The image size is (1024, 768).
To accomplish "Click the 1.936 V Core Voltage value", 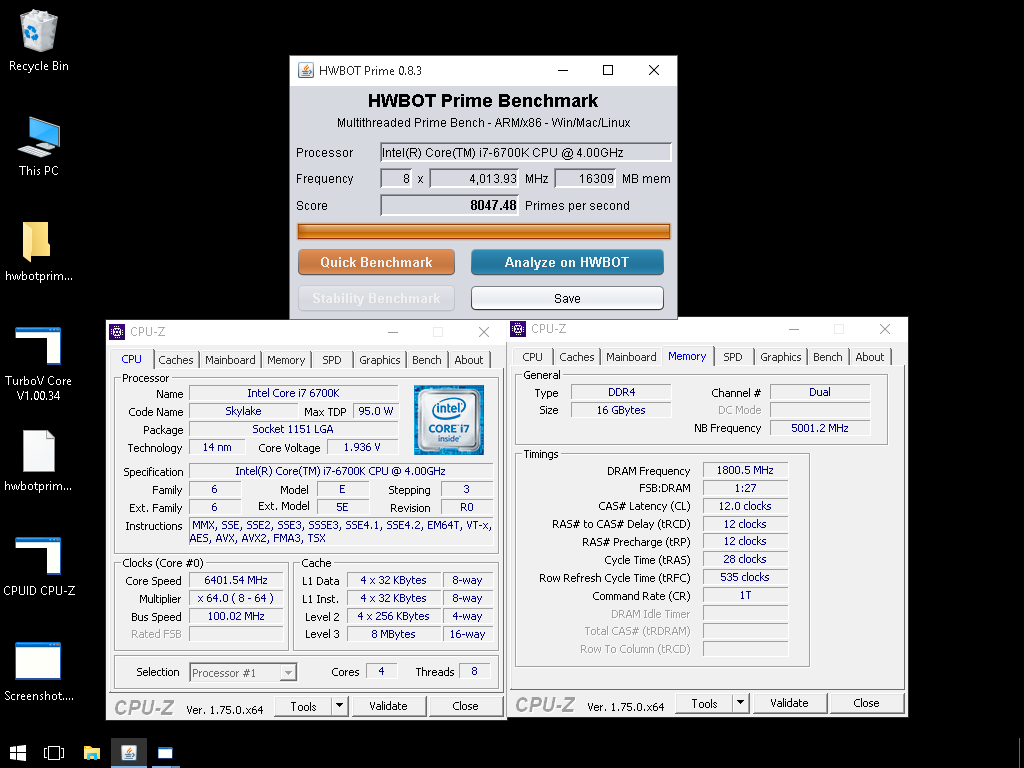I will click(x=362, y=447).
